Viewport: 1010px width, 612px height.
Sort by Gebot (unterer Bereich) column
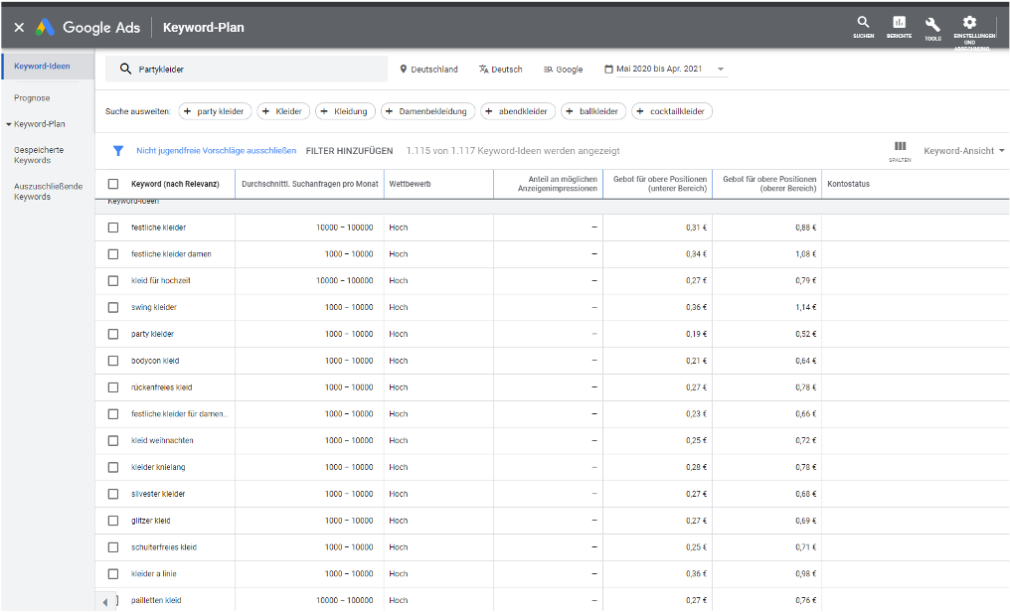click(660, 184)
